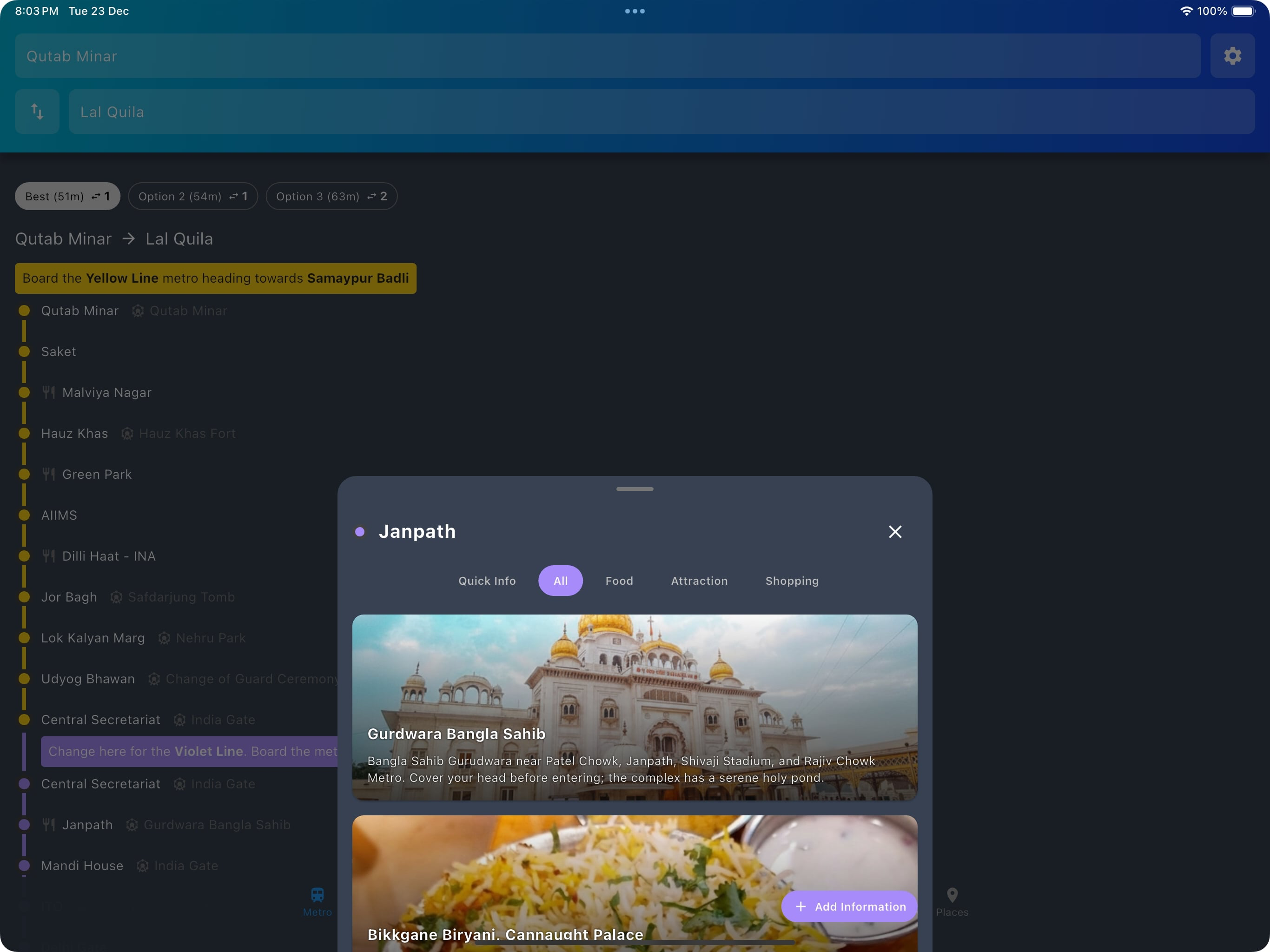Tap the Qutab Minar to Lal Quila heading
Screen dimensions: 1270x952
pyautogui.click(x=114, y=239)
